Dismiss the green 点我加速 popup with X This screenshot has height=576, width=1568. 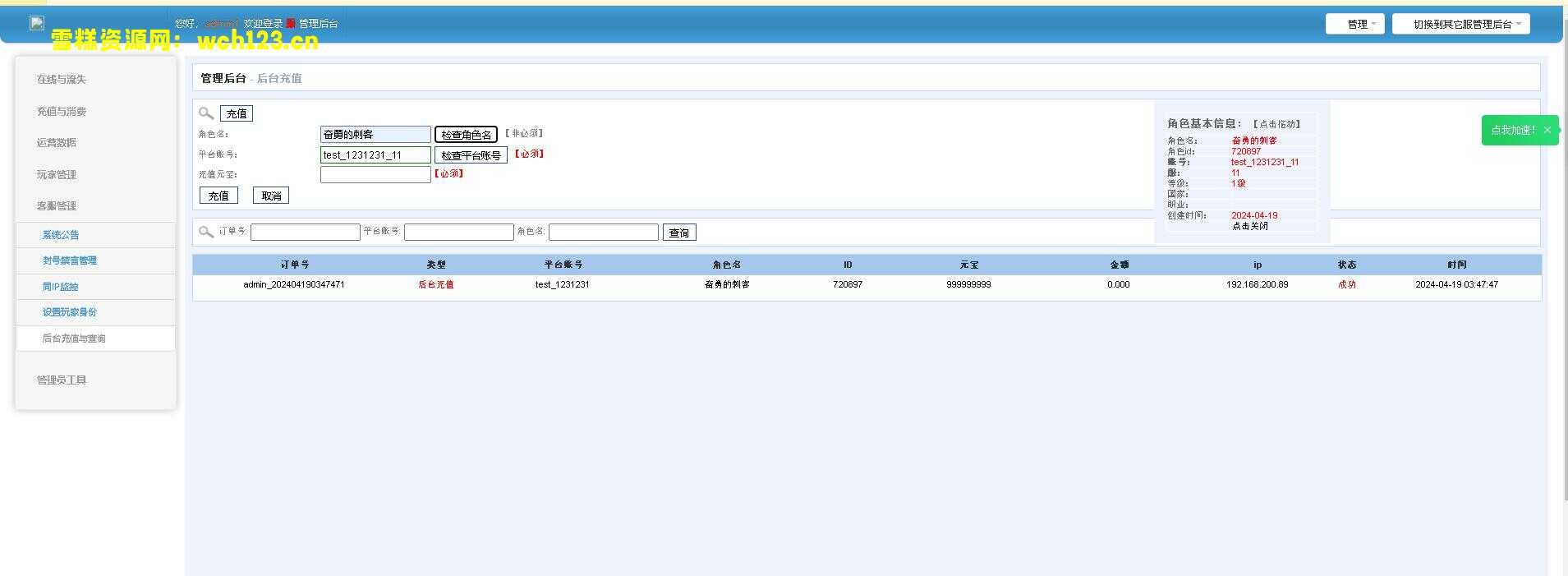coord(1547,130)
